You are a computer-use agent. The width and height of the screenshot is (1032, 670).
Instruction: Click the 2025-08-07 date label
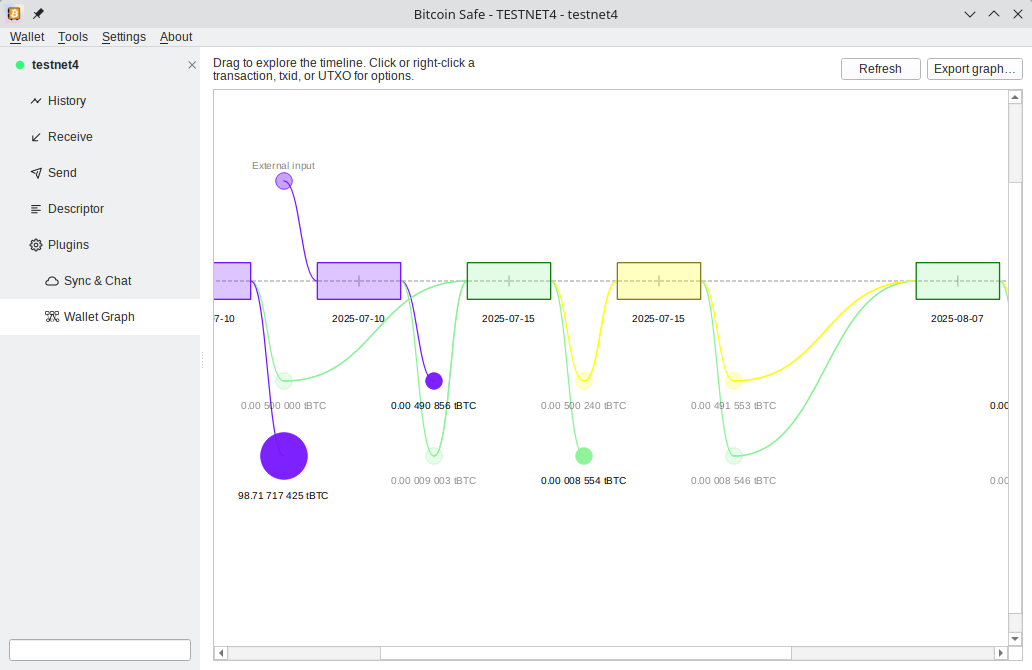[x=957, y=319]
